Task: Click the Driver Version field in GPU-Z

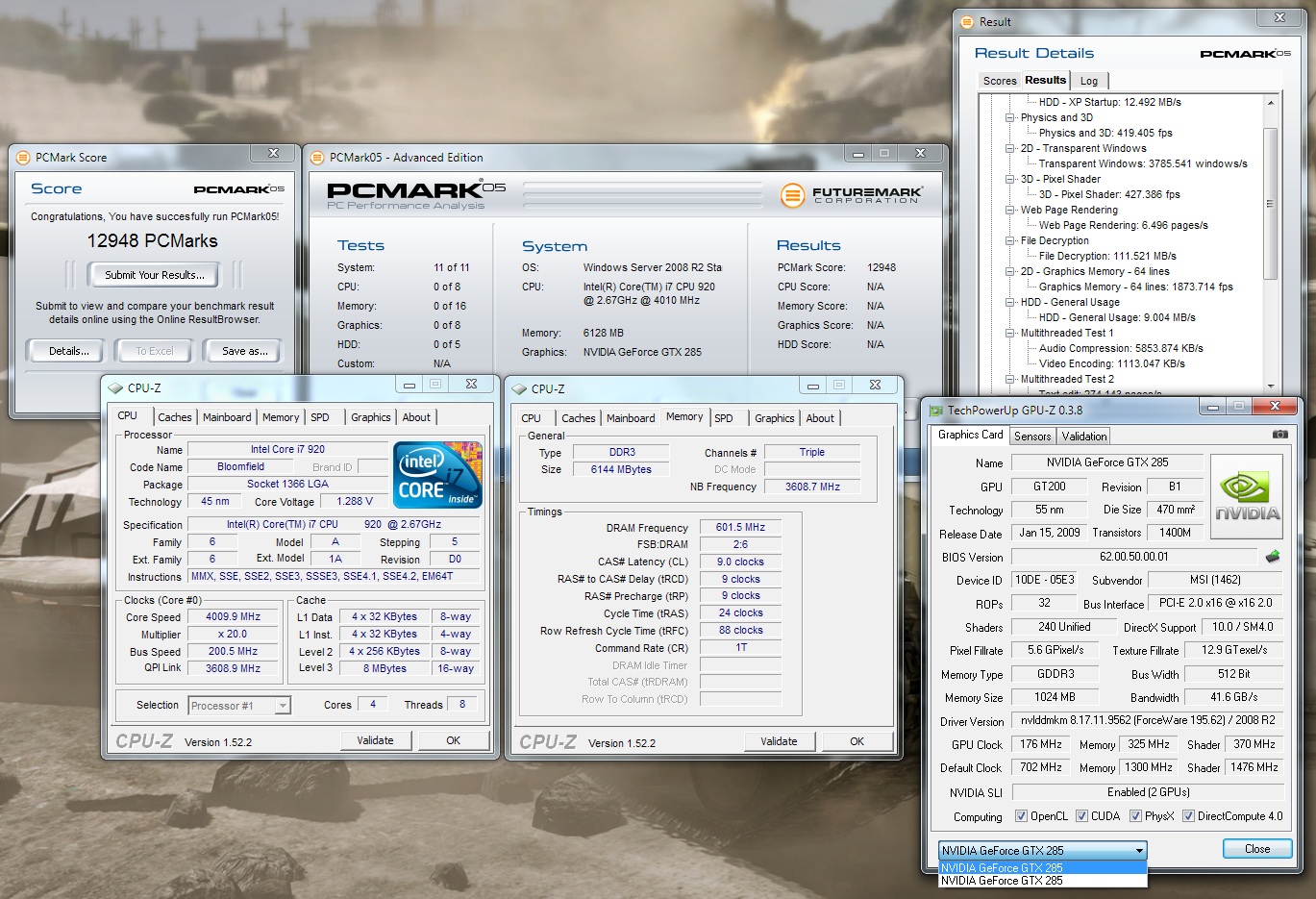Action: click(x=1148, y=720)
